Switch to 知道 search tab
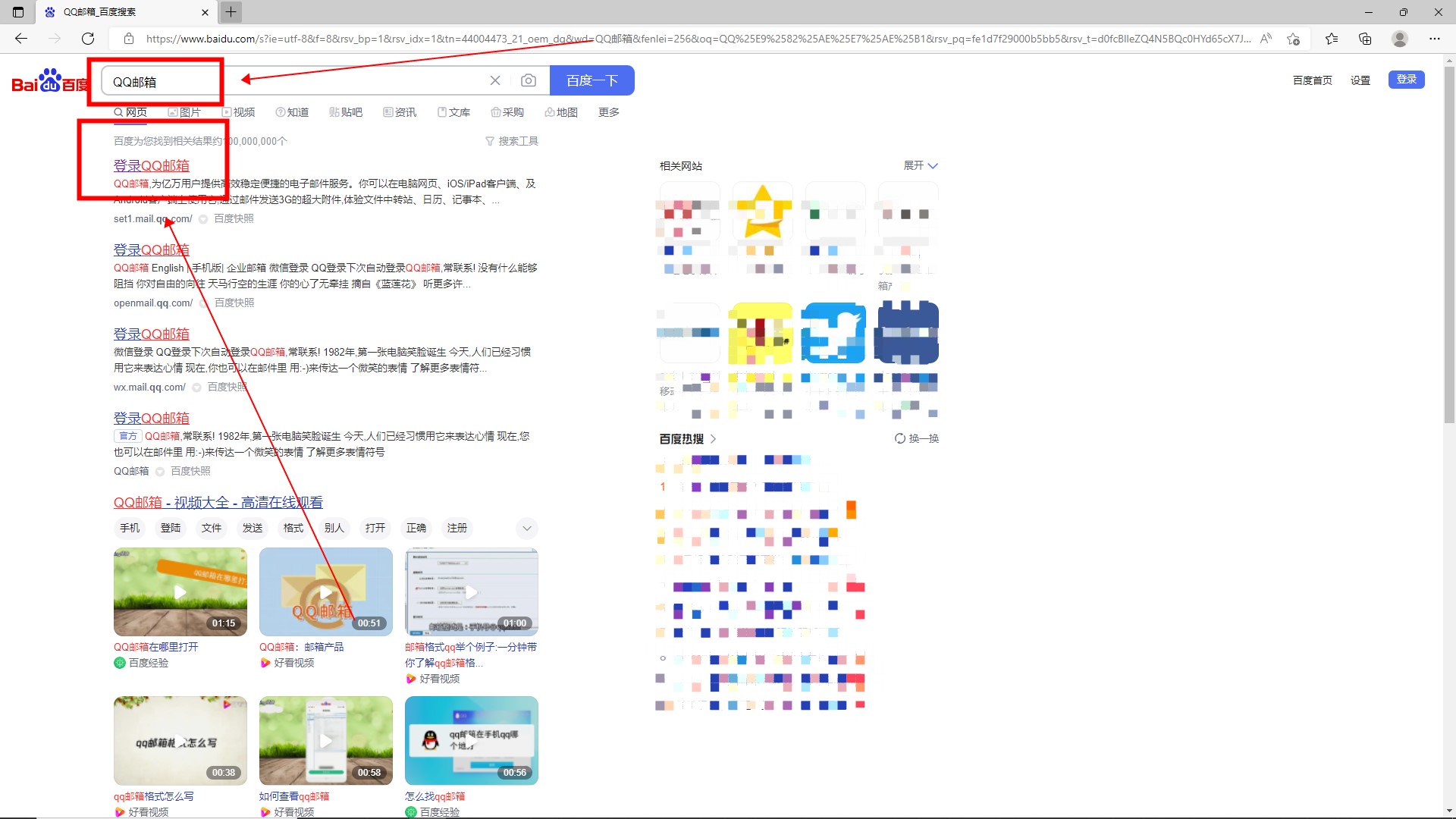 292,112
